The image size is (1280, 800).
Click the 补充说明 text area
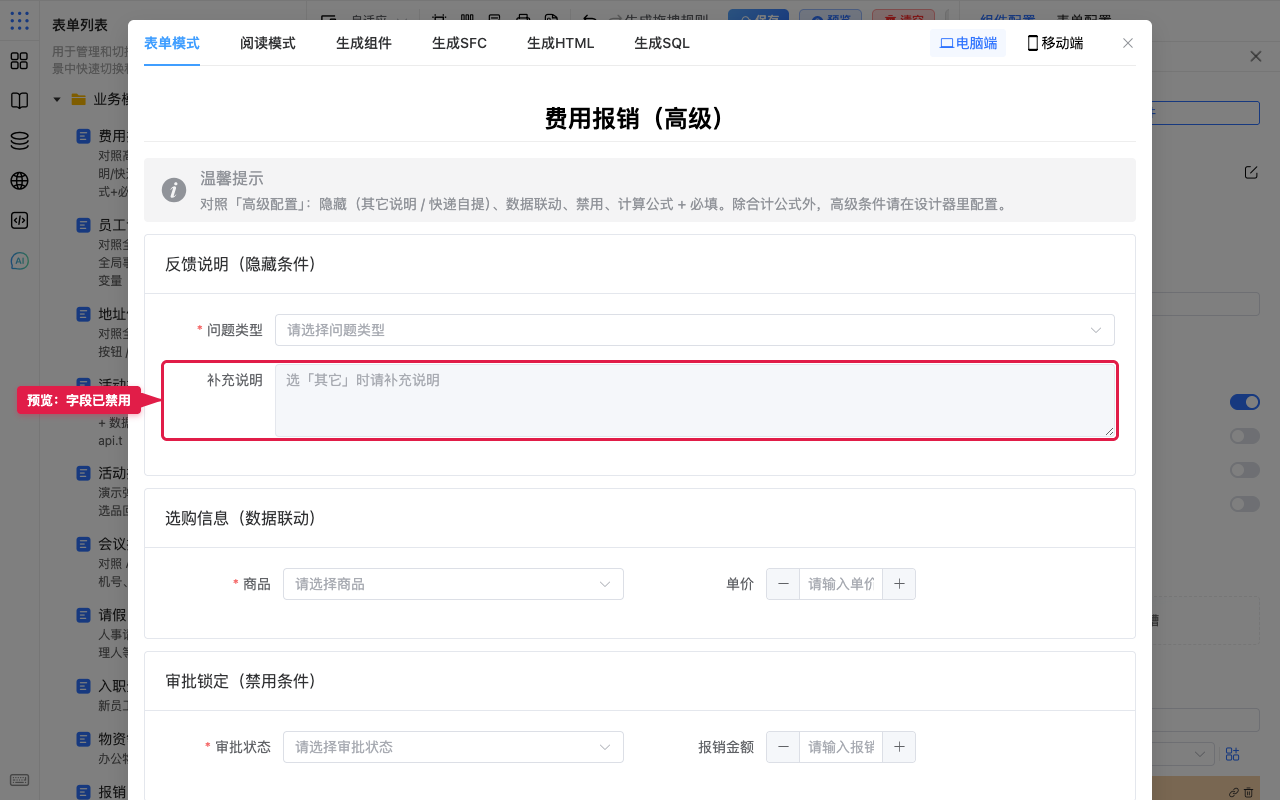[695, 400]
